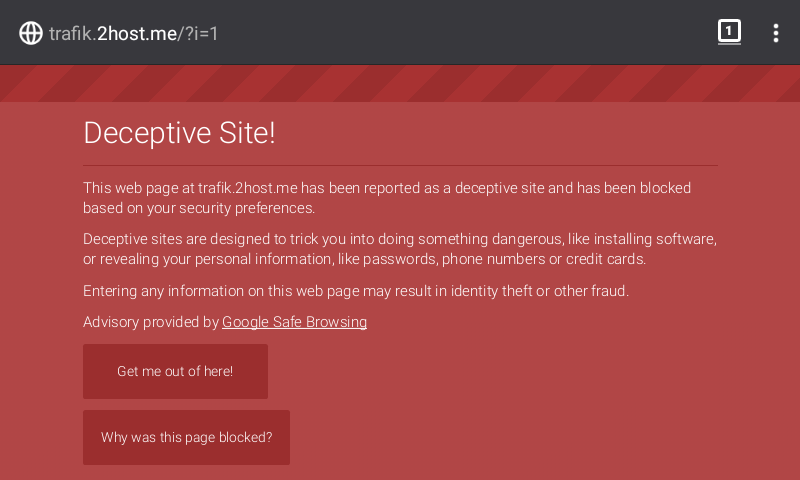Click the globe site info icon
Viewport: 800px width, 480px height.
pyautogui.click(x=31, y=33)
